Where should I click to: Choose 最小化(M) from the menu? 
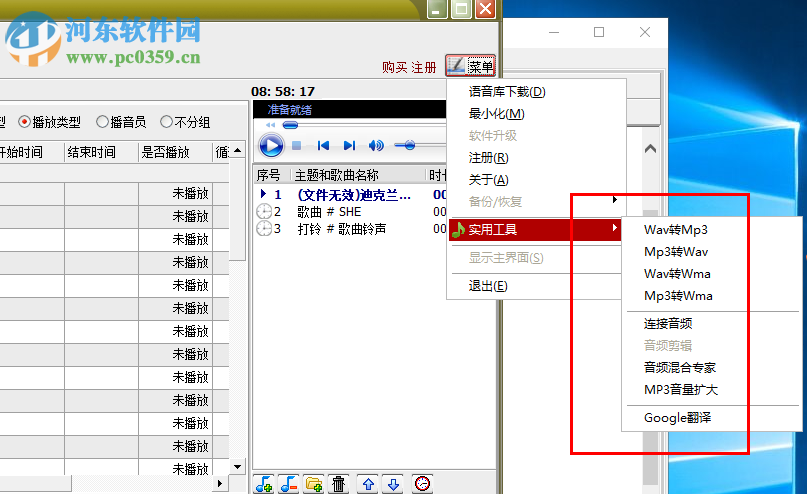point(536,114)
